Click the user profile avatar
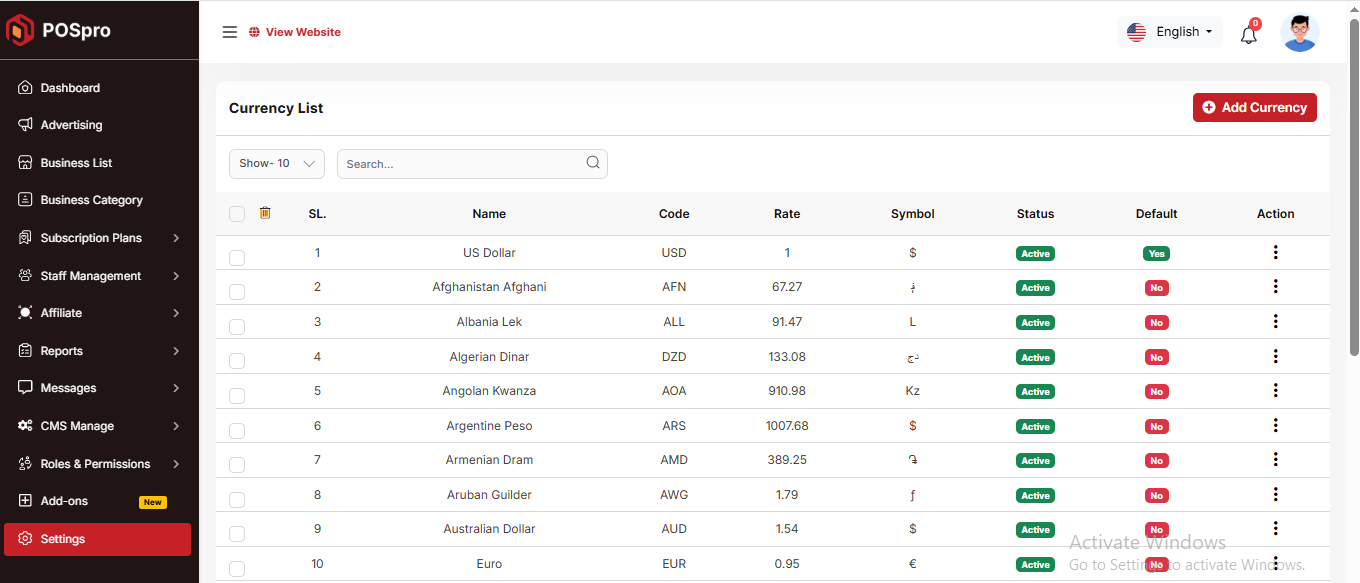 pyautogui.click(x=1299, y=32)
